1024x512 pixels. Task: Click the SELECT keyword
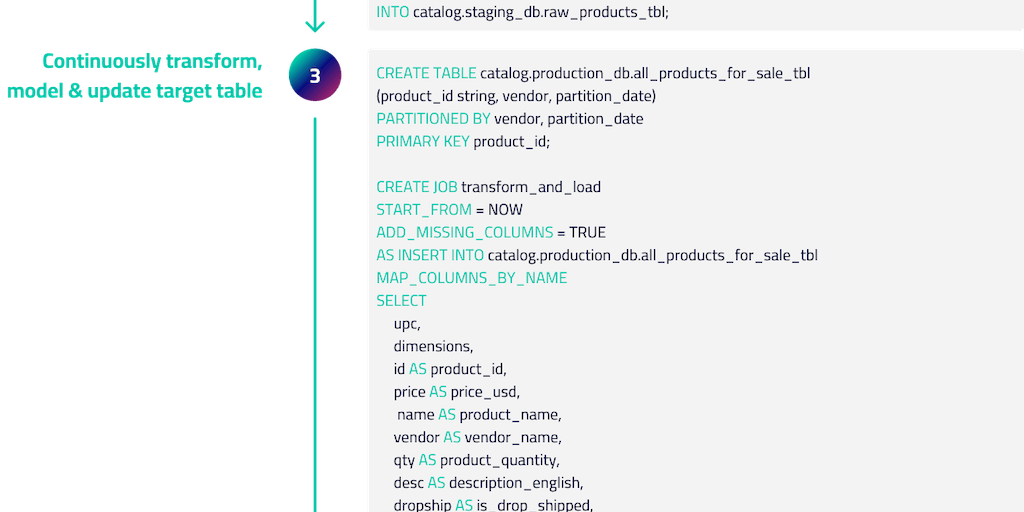click(x=401, y=300)
